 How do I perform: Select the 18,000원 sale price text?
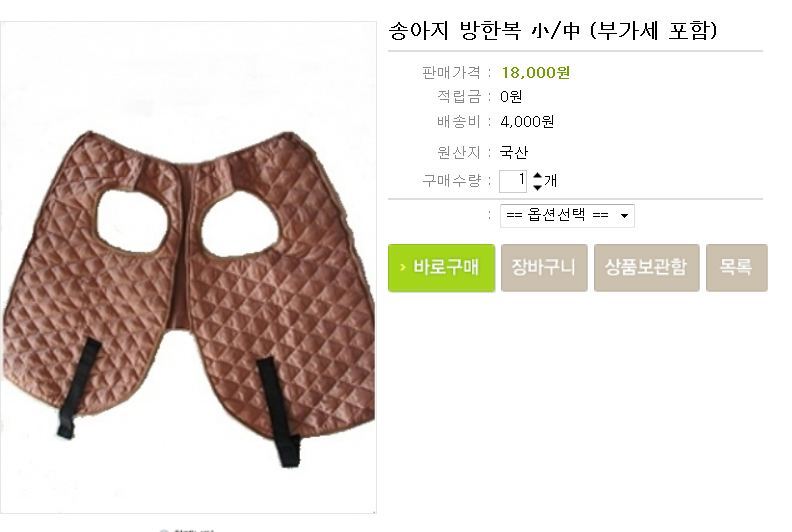click(535, 73)
